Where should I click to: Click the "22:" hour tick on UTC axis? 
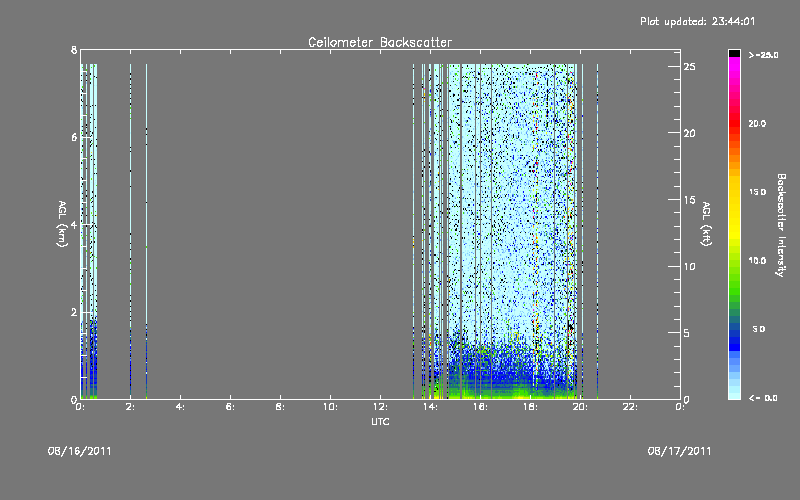click(630, 407)
